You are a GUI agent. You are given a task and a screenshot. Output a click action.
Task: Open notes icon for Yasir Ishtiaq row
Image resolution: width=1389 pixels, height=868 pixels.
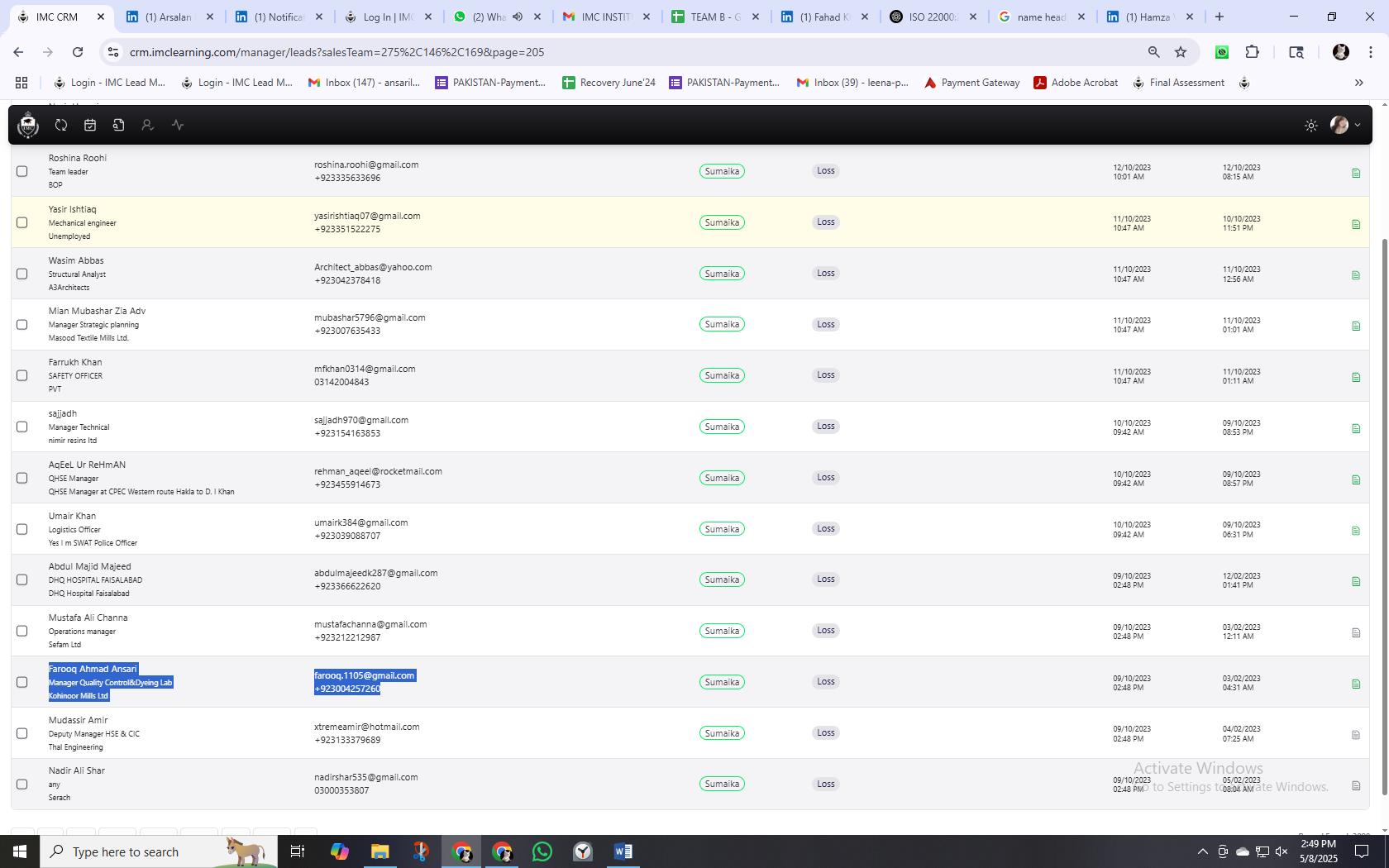tap(1356, 224)
